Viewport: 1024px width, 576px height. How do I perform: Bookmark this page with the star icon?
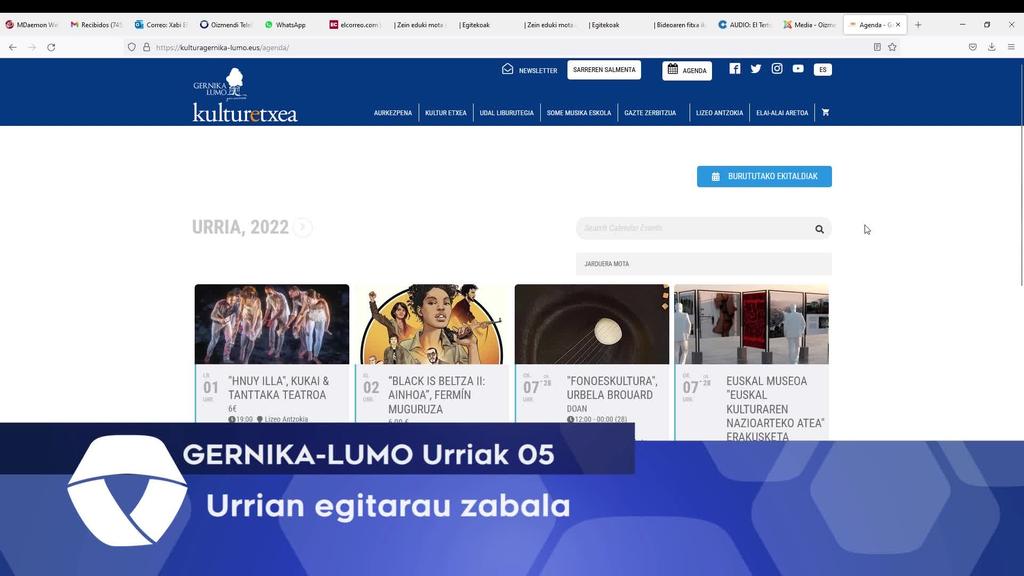[892, 47]
